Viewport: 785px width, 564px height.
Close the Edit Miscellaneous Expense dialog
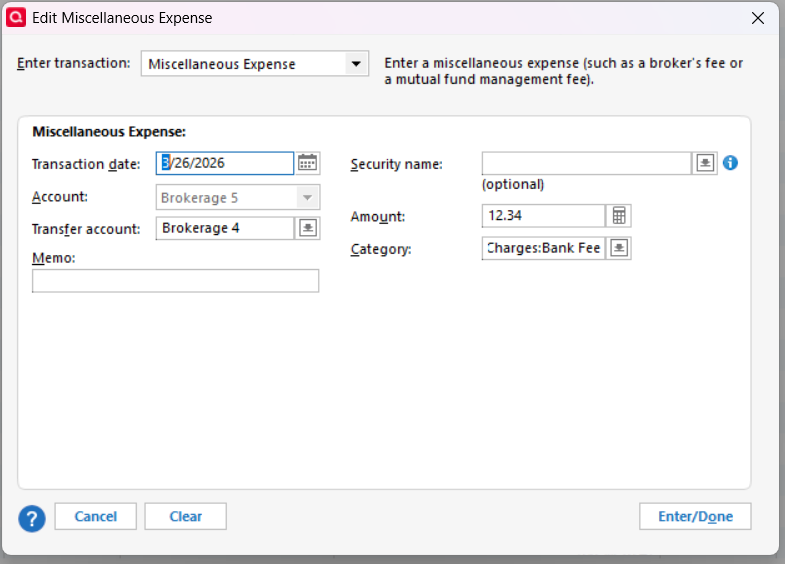pyautogui.click(x=758, y=18)
